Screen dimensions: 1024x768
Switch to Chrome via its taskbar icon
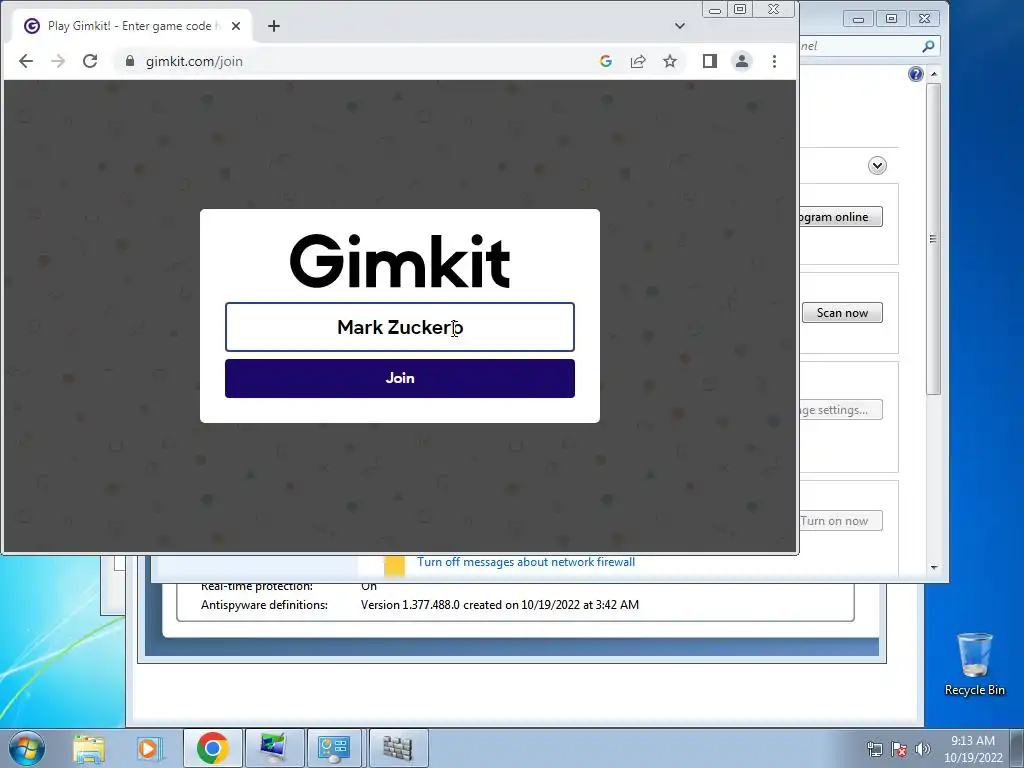(x=212, y=748)
